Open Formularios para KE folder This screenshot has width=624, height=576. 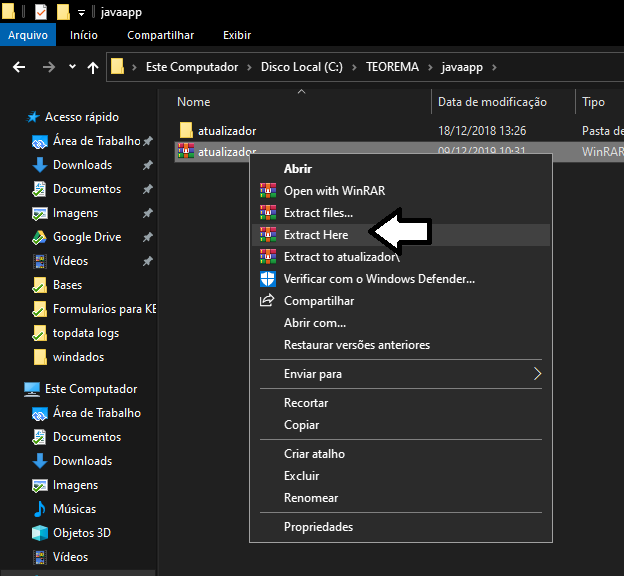[x=104, y=309]
